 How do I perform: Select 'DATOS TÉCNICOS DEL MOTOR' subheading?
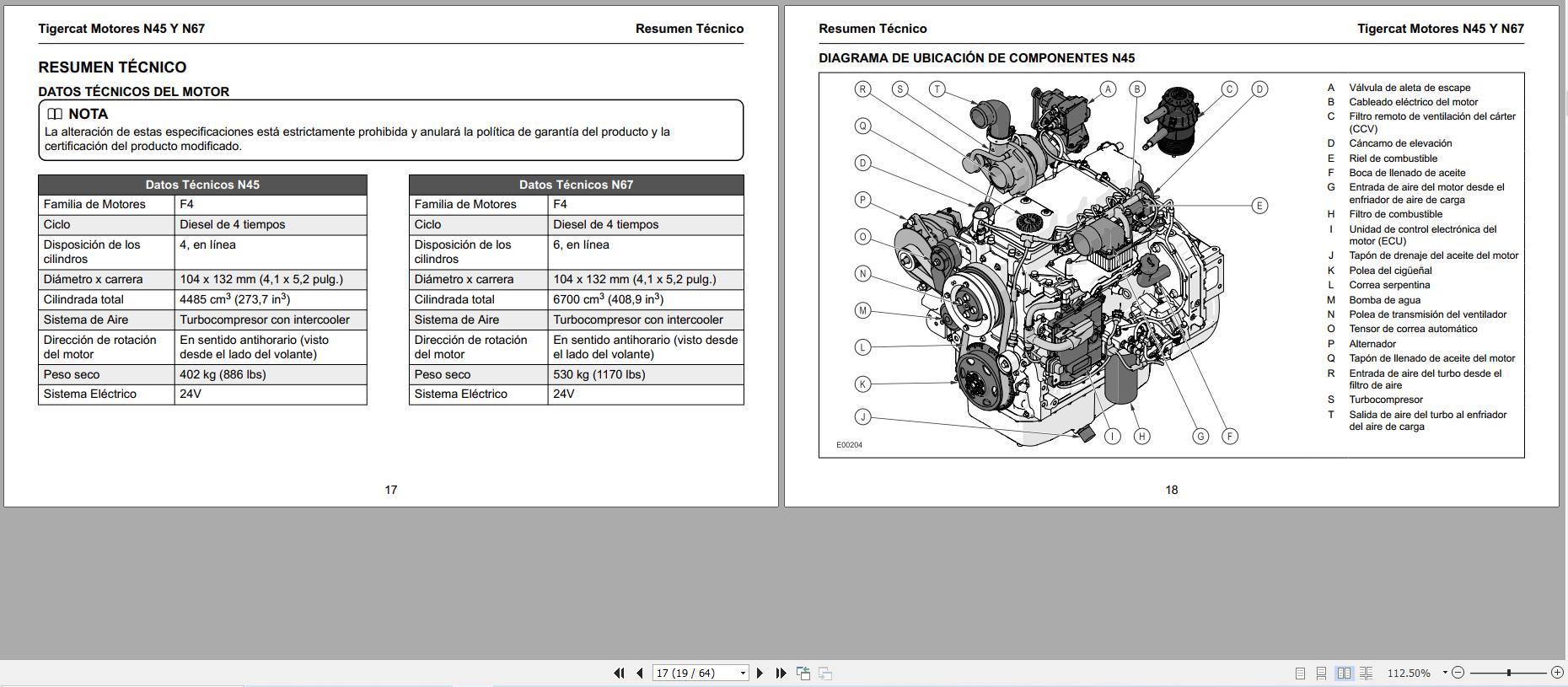pos(133,91)
